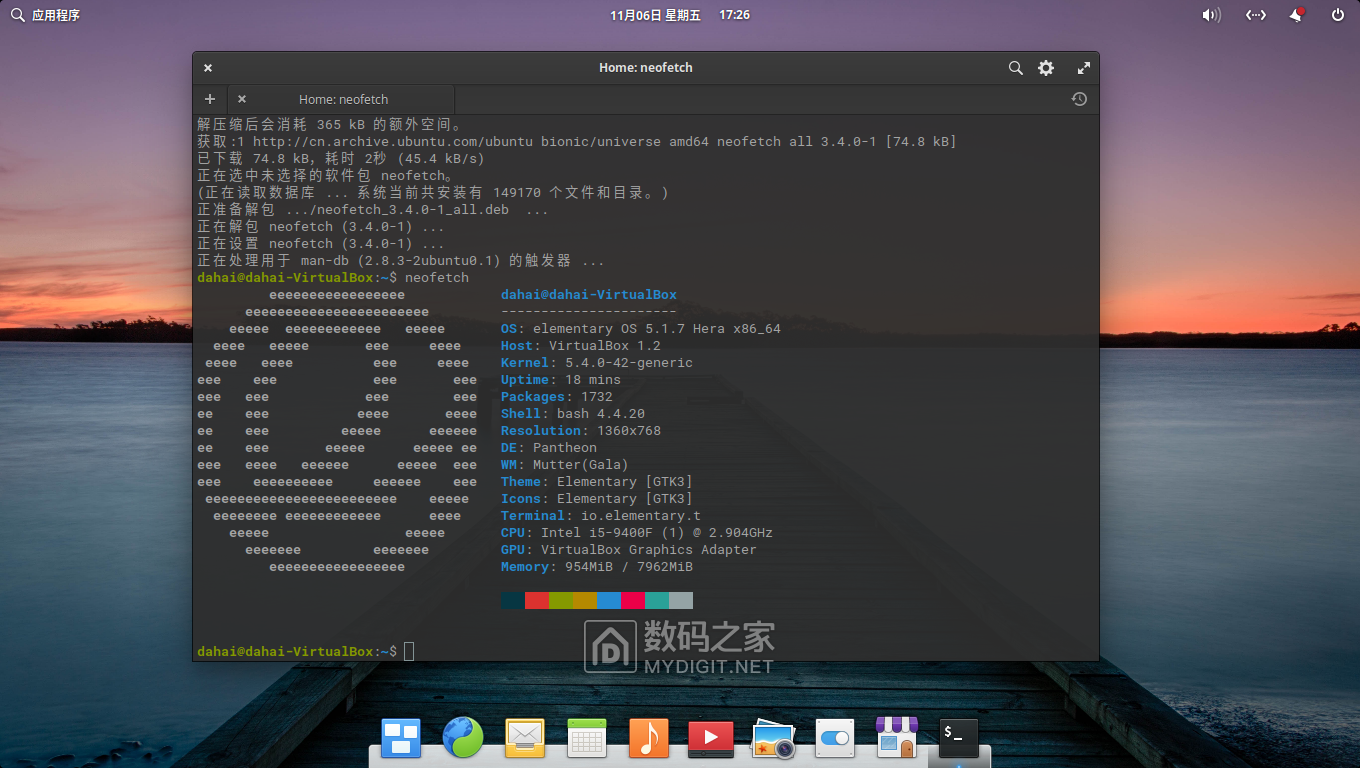
Task: Add a new terminal tab with the plus button
Action: [210, 99]
